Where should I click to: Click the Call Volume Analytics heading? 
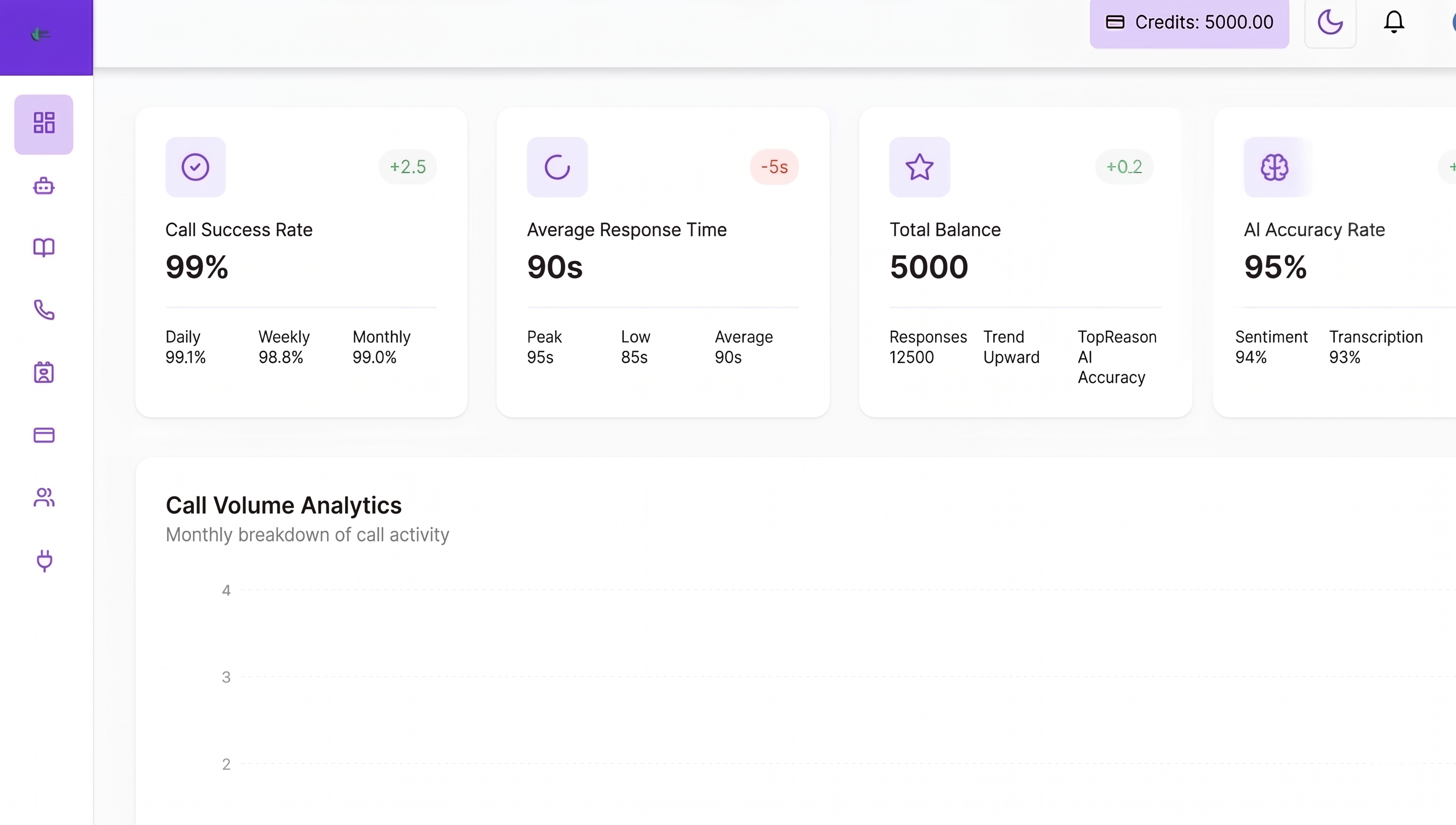click(283, 505)
